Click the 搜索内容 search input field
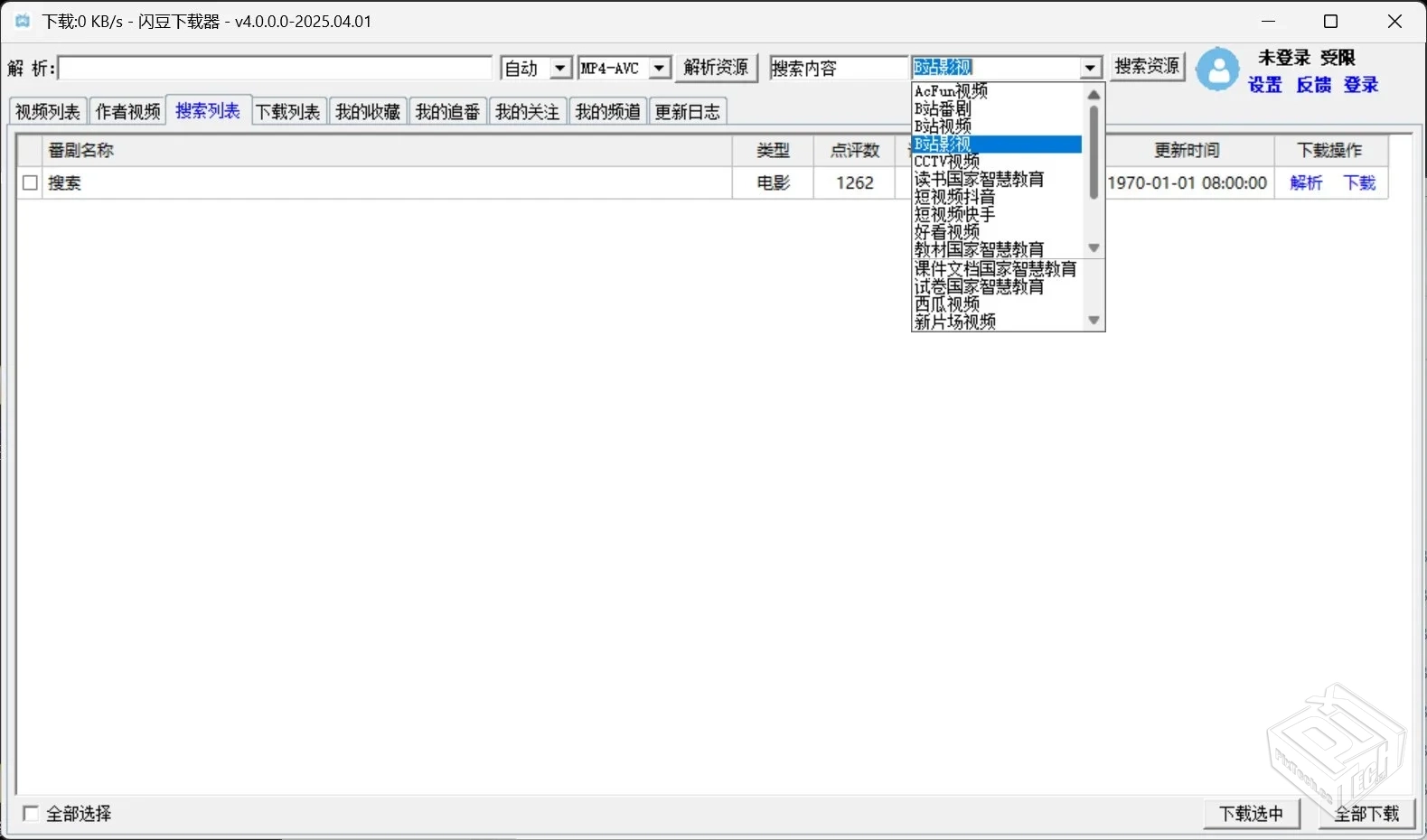This screenshot has height=840, width=1427. click(838, 68)
